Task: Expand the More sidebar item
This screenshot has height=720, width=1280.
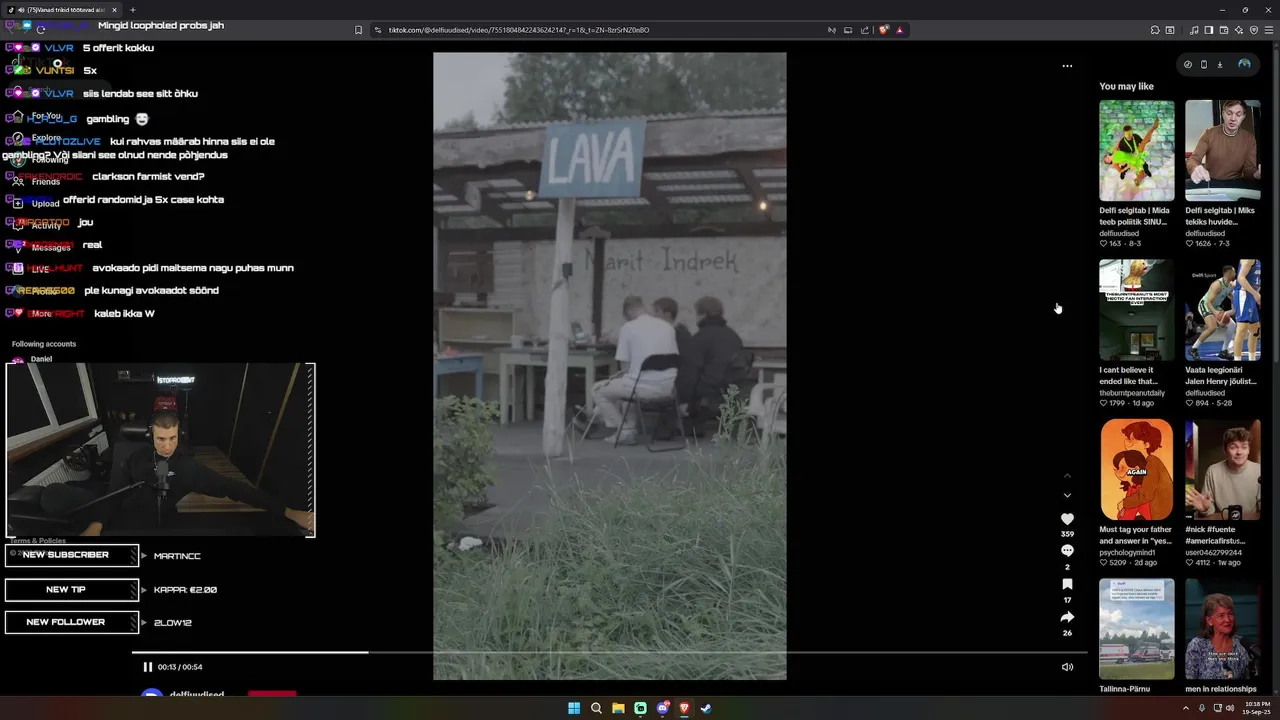Action: coord(34,313)
